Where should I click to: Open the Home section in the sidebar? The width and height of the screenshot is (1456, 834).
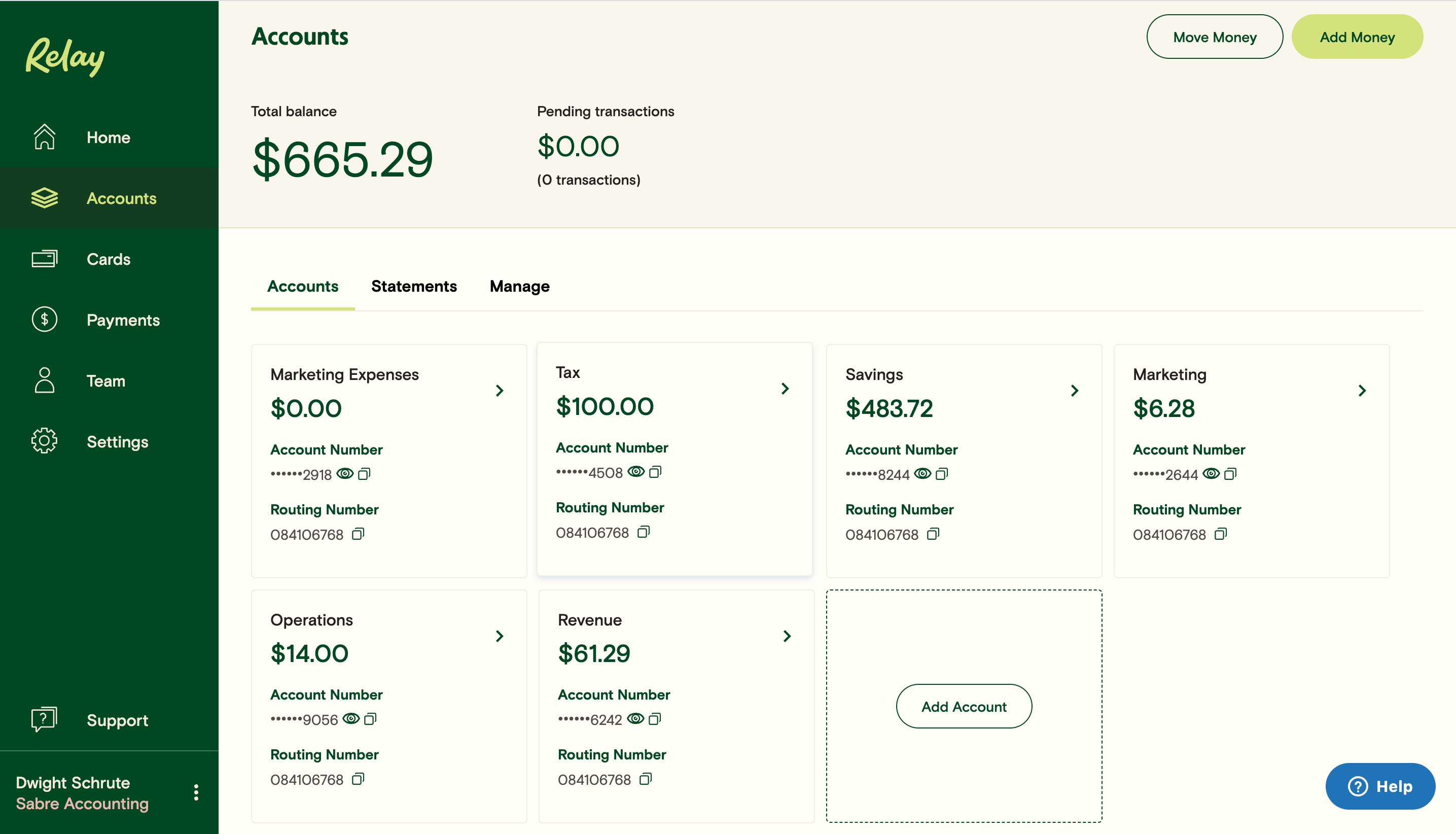[x=108, y=137]
